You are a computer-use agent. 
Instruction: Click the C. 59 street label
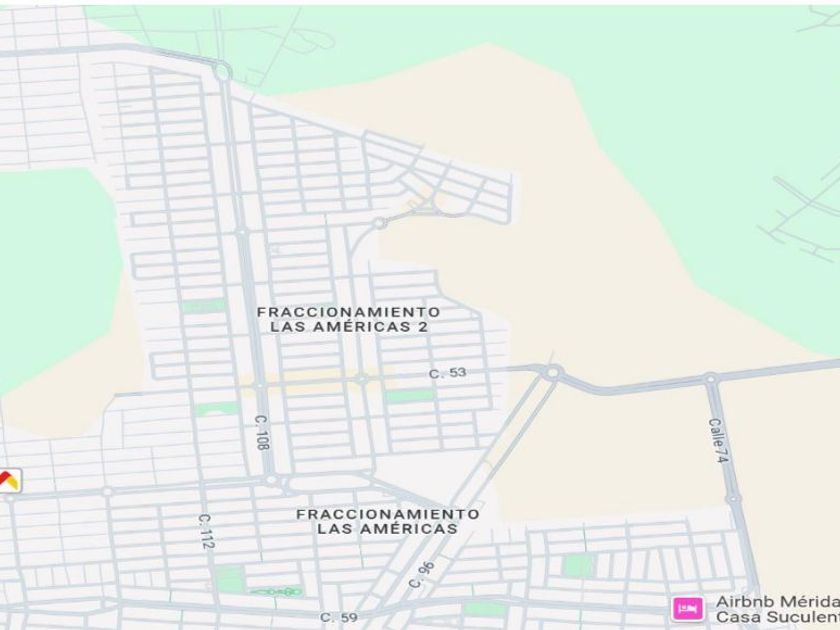[339, 618]
